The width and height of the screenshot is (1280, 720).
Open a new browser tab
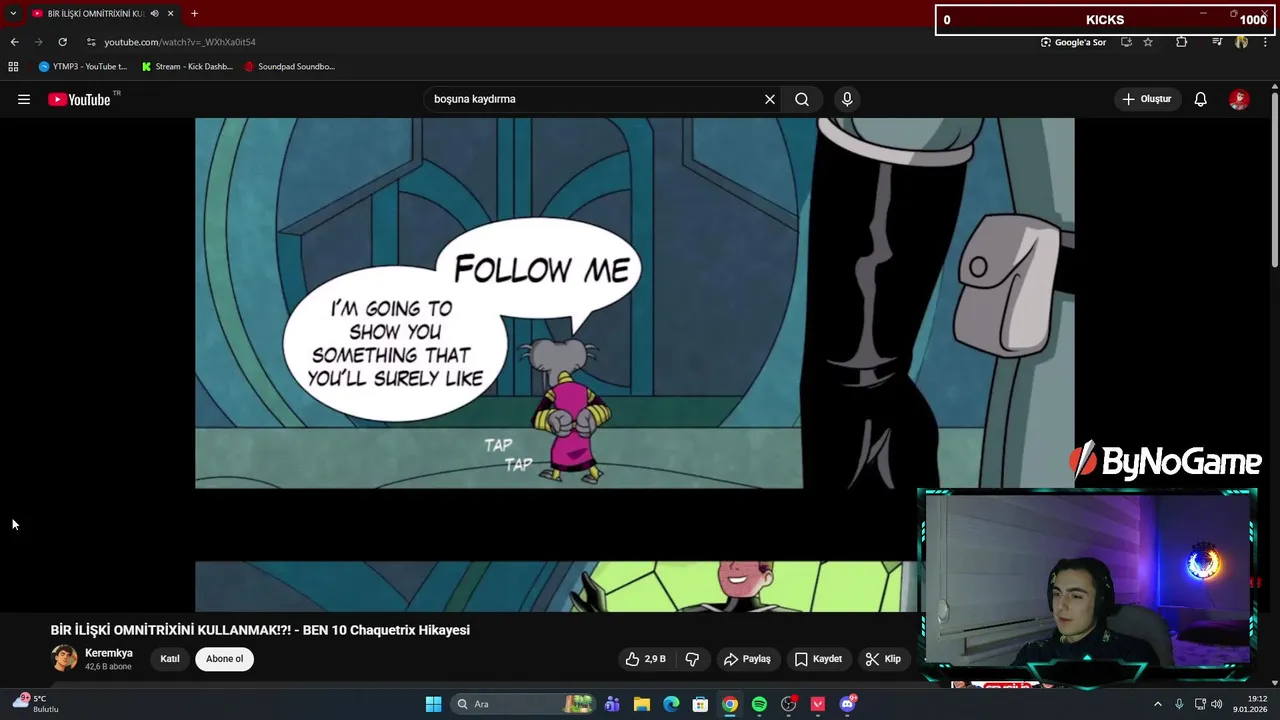point(194,13)
